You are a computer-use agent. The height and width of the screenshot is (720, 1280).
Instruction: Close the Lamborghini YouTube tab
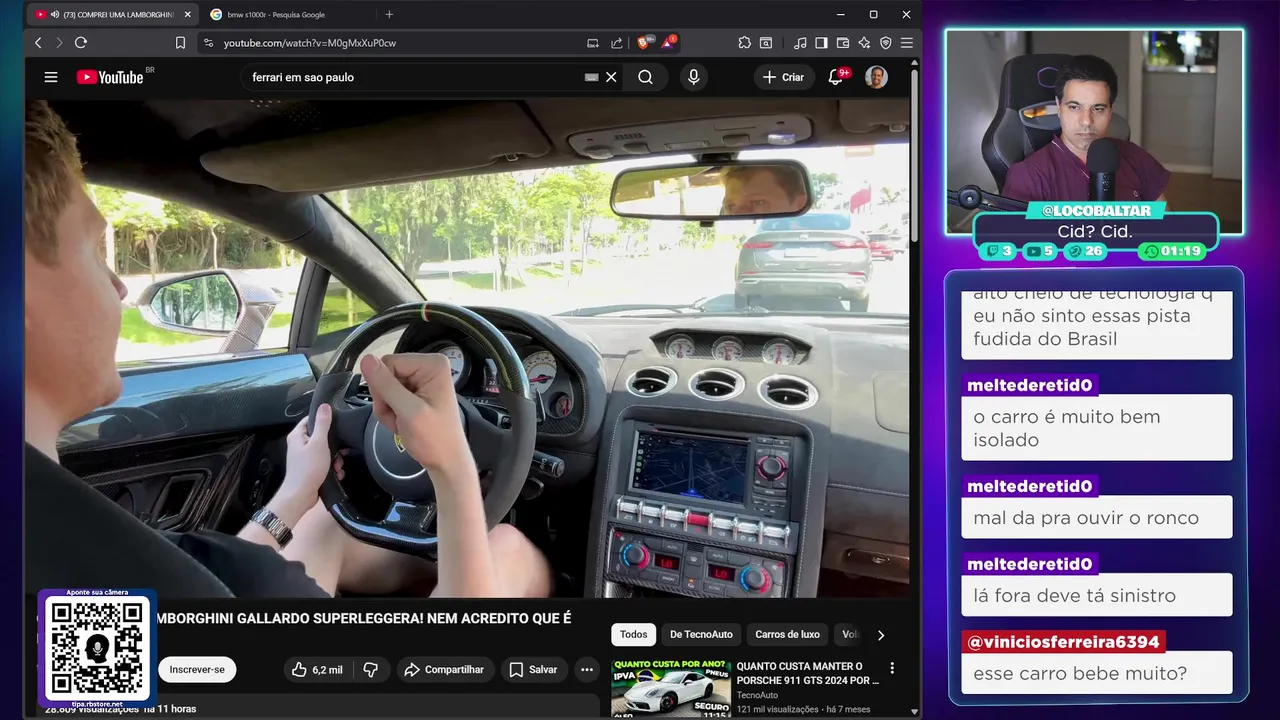pyautogui.click(x=187, y=15)
